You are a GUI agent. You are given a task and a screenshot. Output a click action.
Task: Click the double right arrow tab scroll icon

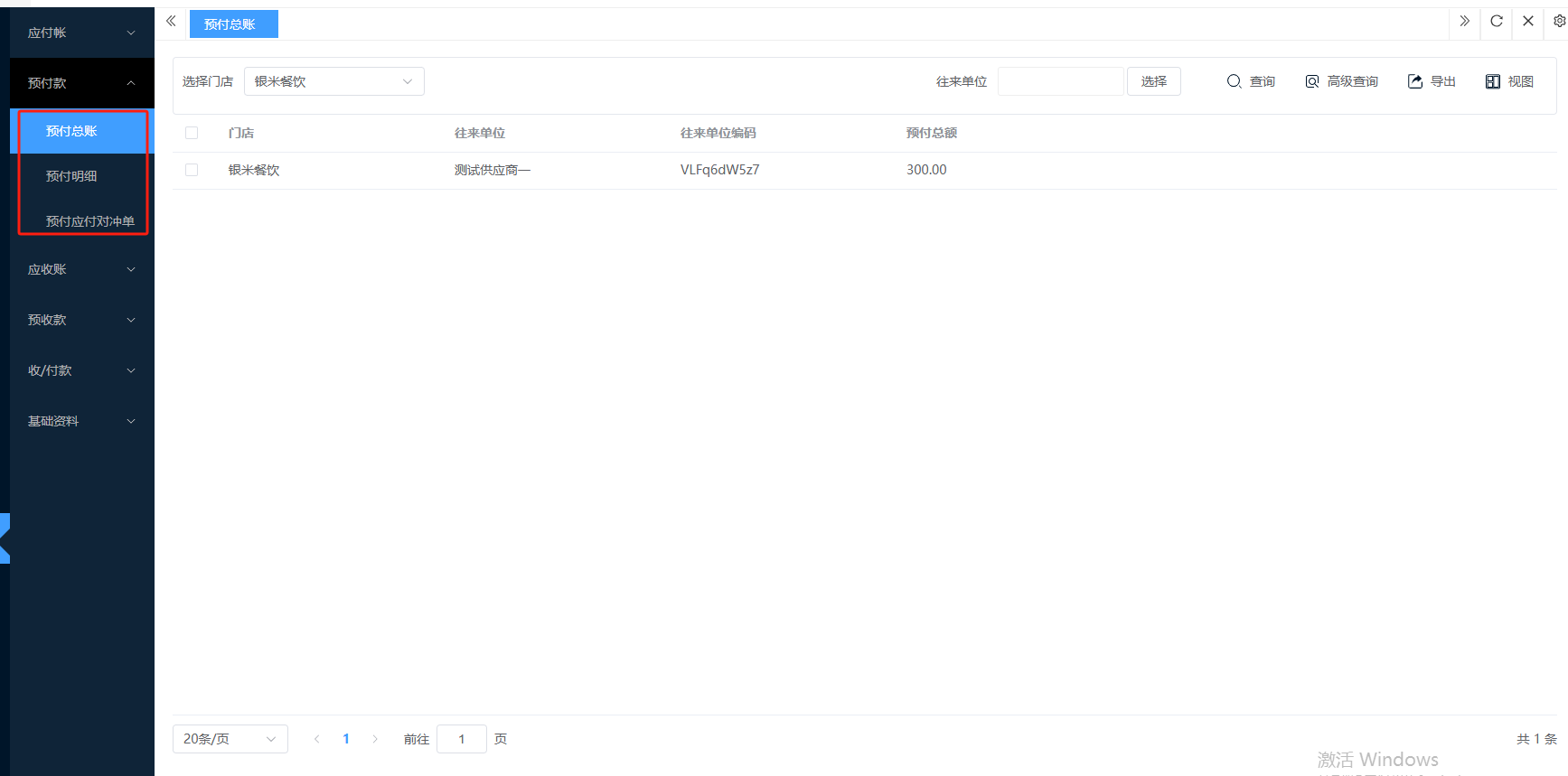(x=1464, y=21)
